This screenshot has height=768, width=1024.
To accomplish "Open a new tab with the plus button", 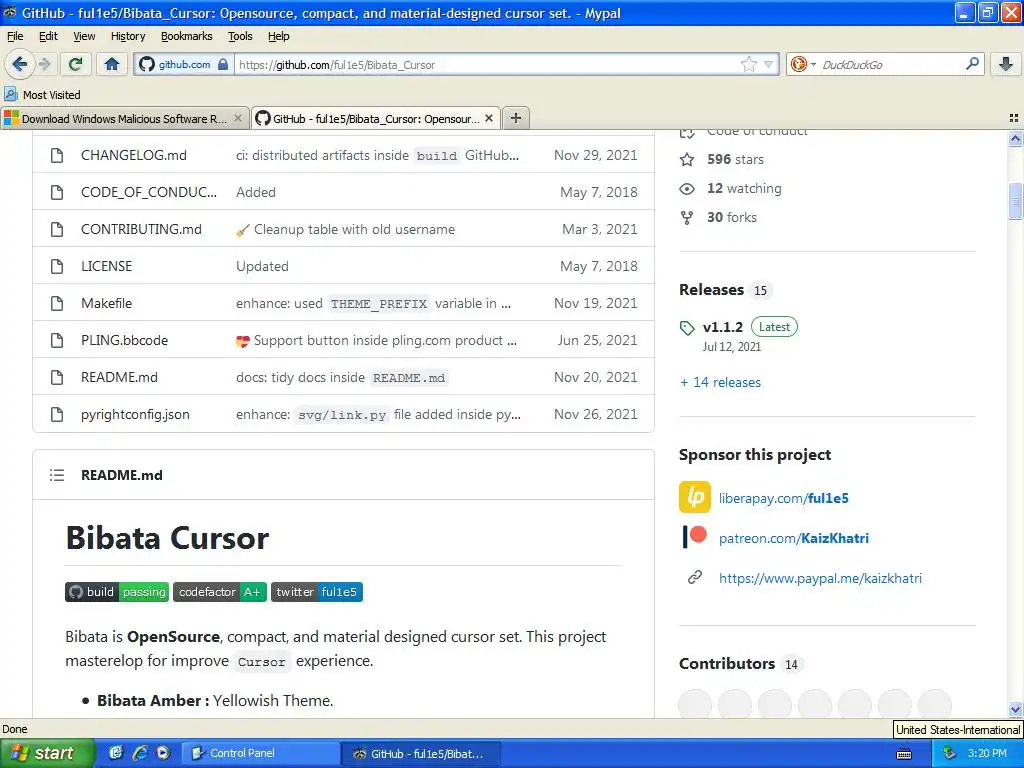I will tap(516, 118).
